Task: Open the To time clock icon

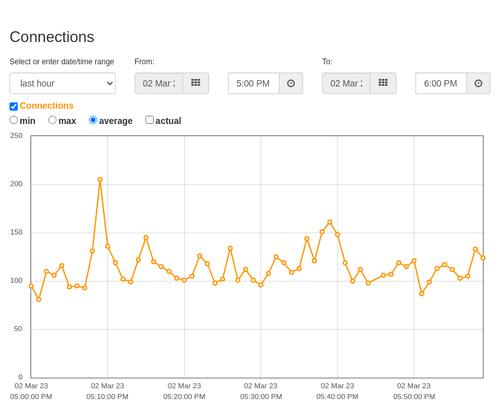Action: 478,83
